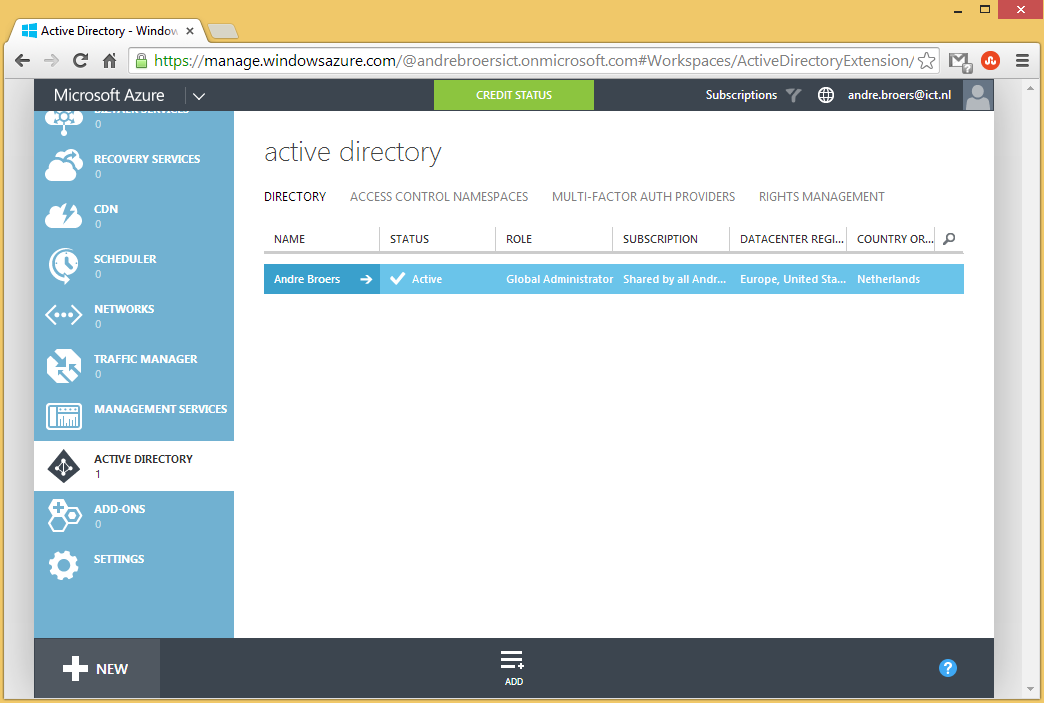
Task: Click the help question mark icon
Action: coord(948,668)
